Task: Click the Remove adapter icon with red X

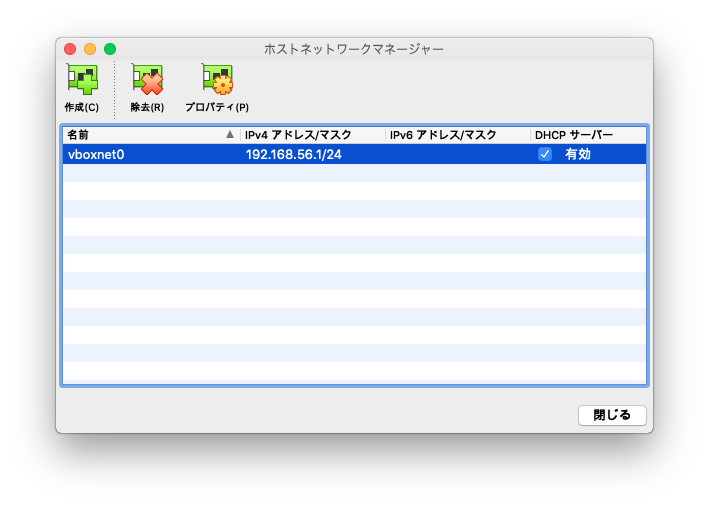Action: pos(148,80)
